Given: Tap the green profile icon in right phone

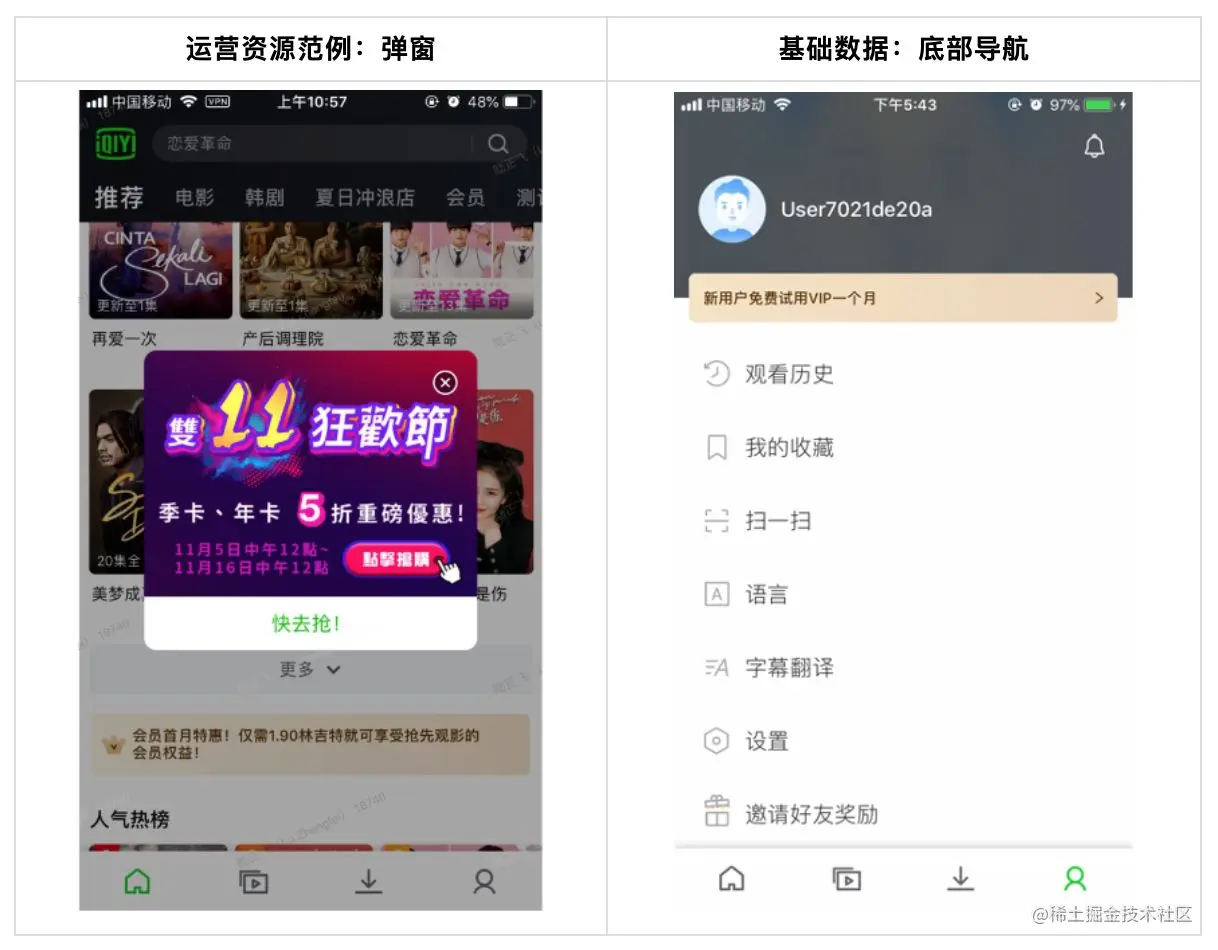Looking at the screenshot, I should pos(1075,879).
